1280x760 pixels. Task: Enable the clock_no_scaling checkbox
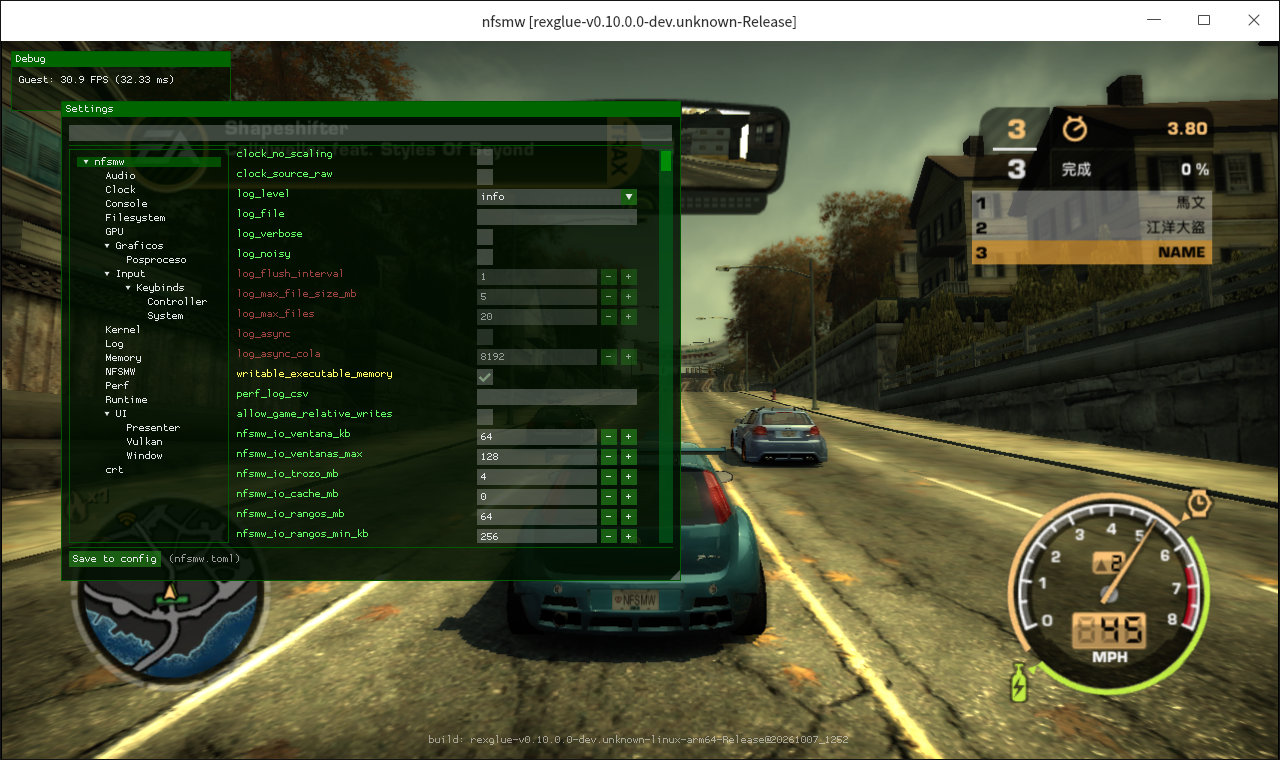(x=485, y=157)
